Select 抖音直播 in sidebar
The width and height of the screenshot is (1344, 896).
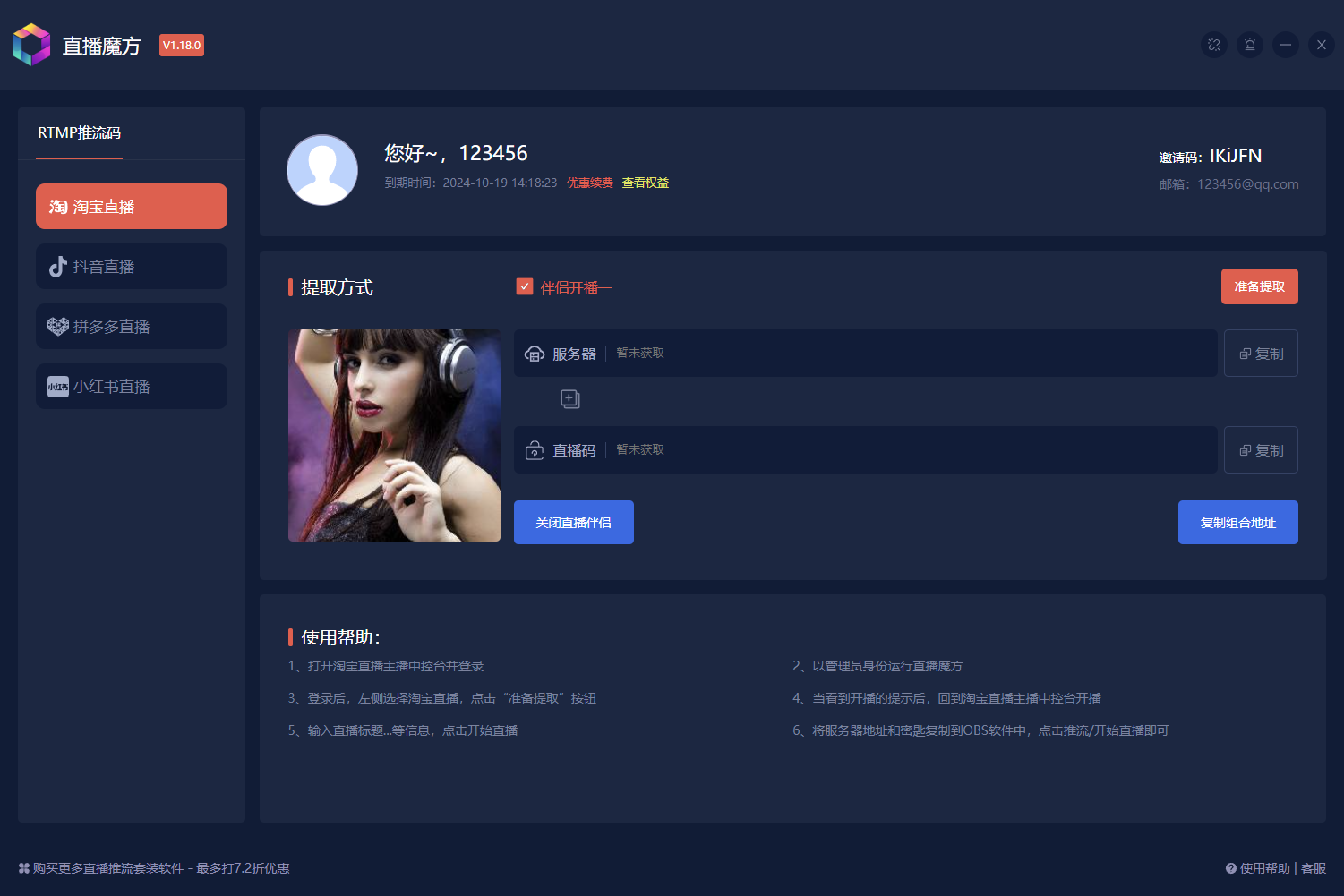(132, 267)
